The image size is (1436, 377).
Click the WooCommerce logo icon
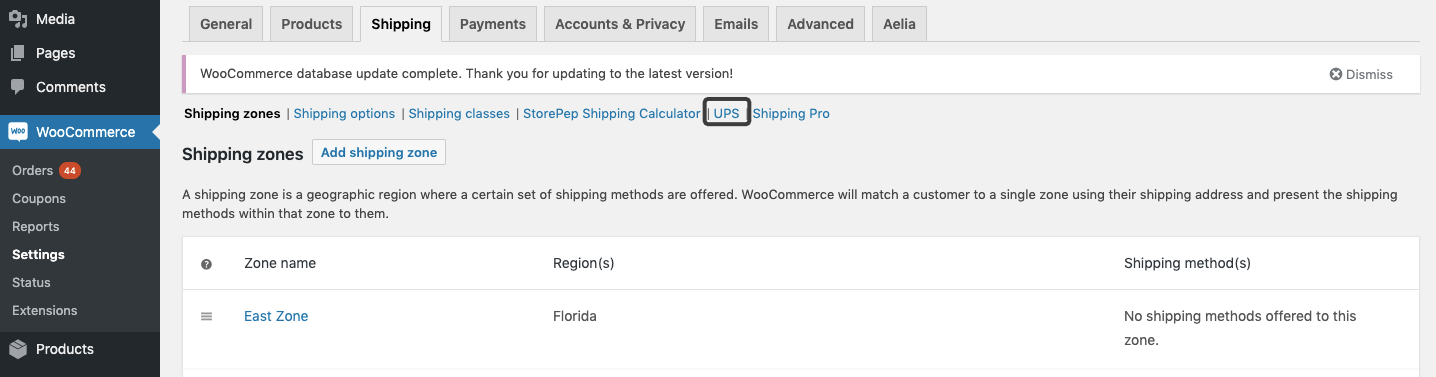coord(18,132)
